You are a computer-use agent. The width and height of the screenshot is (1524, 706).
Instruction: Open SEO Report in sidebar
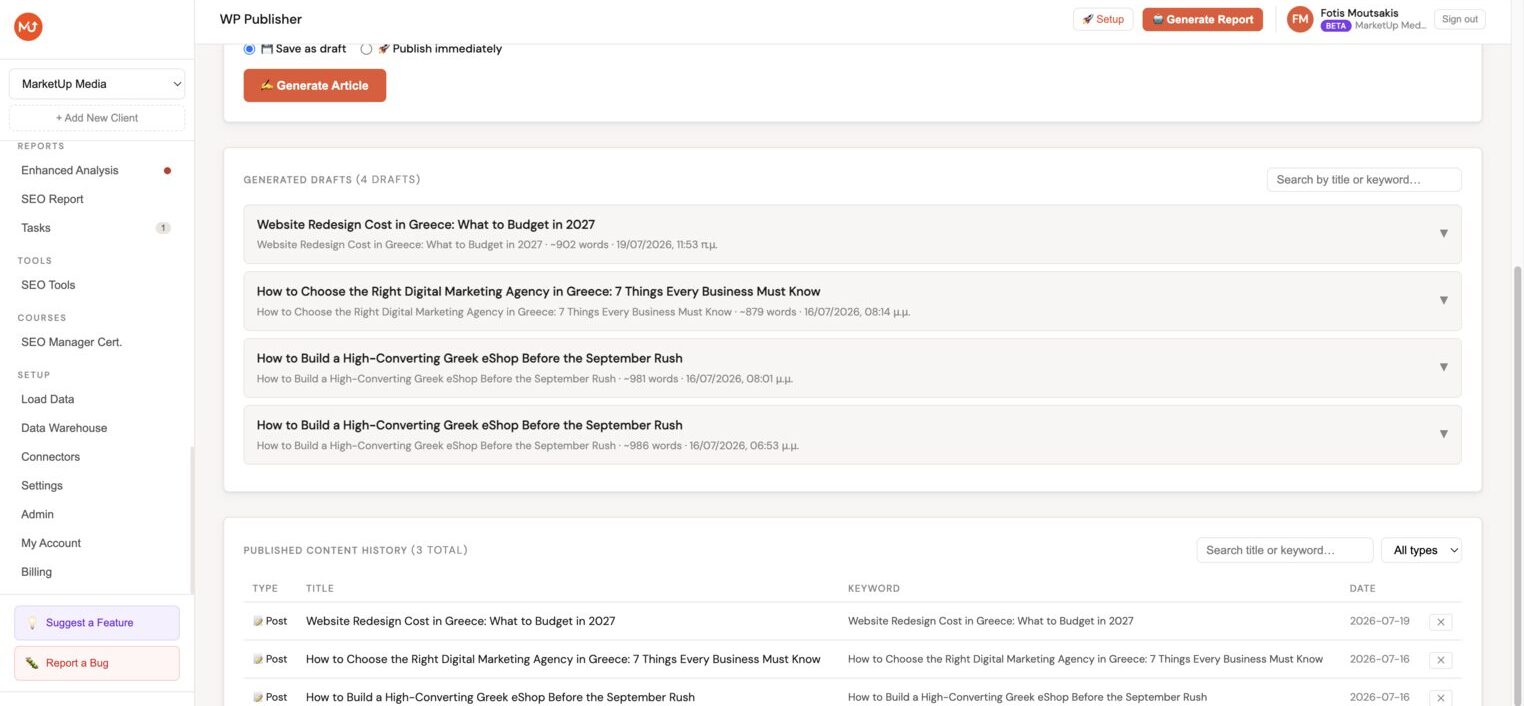[52, 199]
